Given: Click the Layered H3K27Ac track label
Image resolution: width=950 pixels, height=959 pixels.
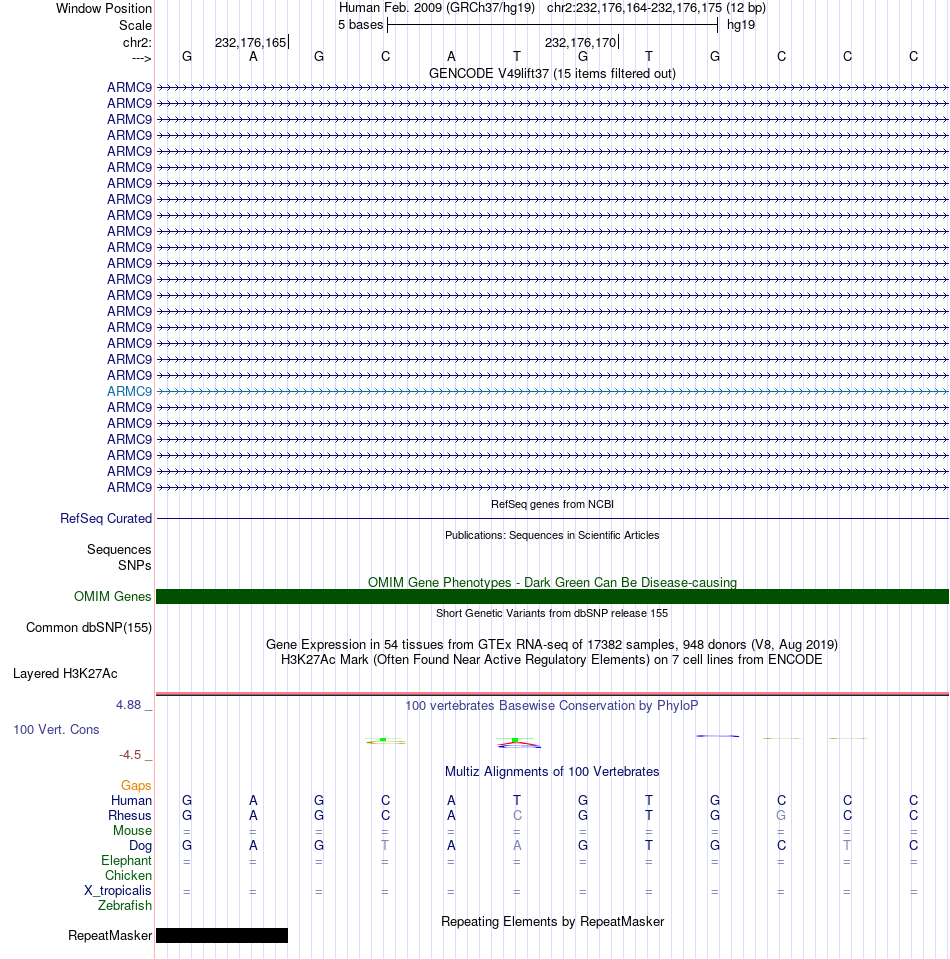Looking at the screenshot, I should pyautogui.click(x=65, y=674).
